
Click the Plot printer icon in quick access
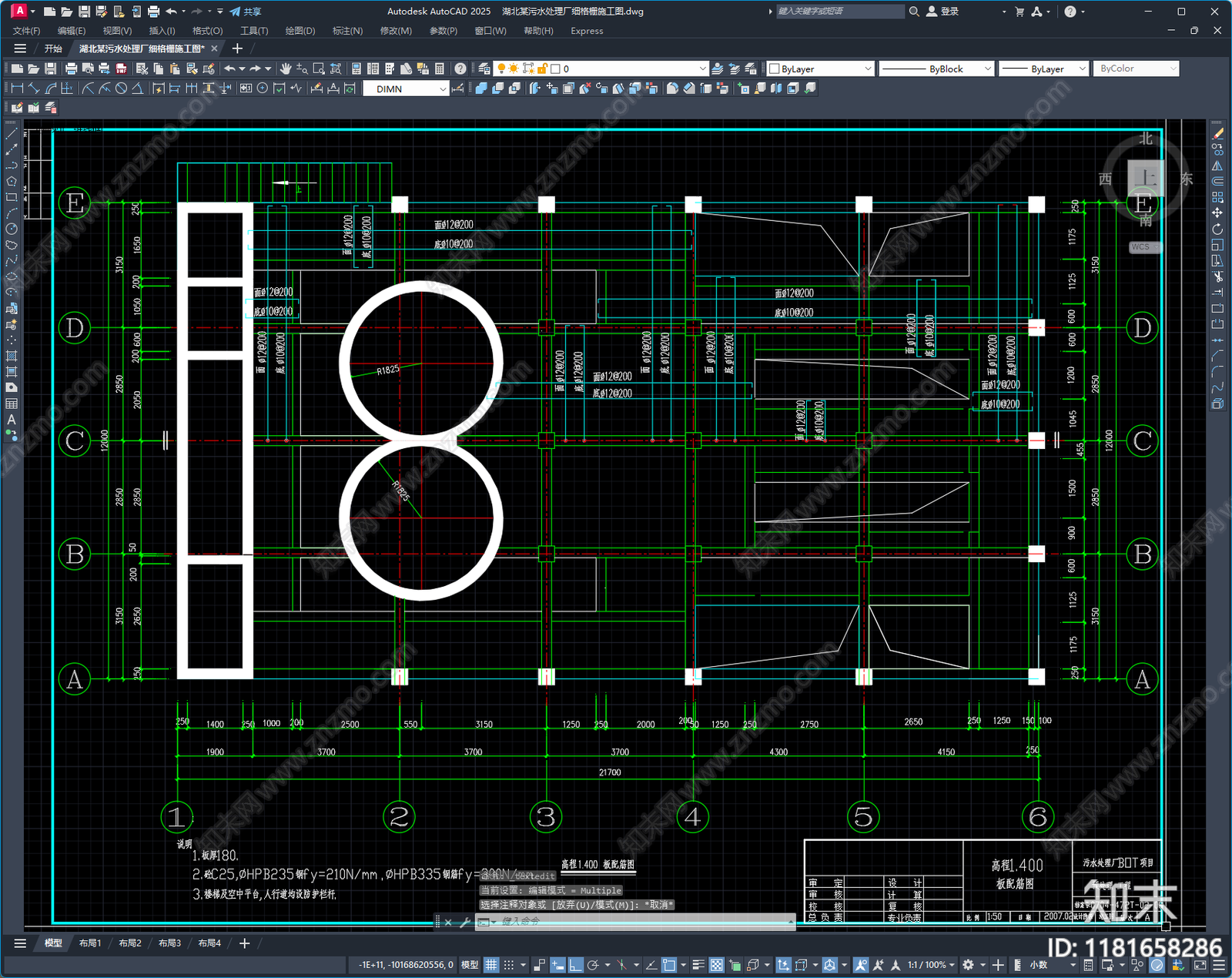[153, 12]
